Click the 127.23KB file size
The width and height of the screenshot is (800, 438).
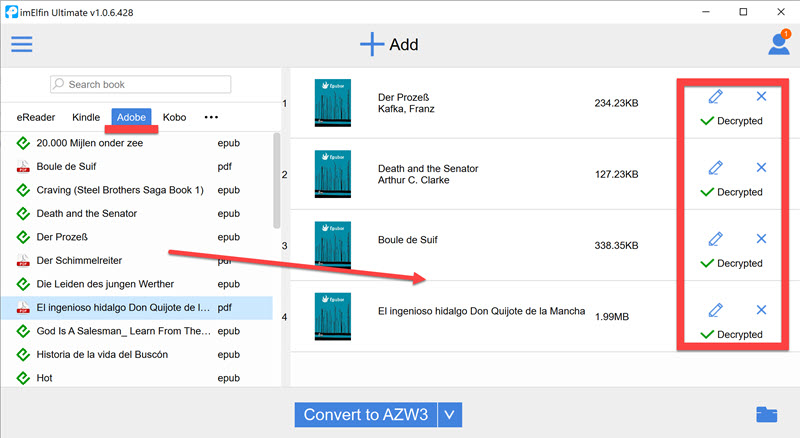tap(616, 174)
